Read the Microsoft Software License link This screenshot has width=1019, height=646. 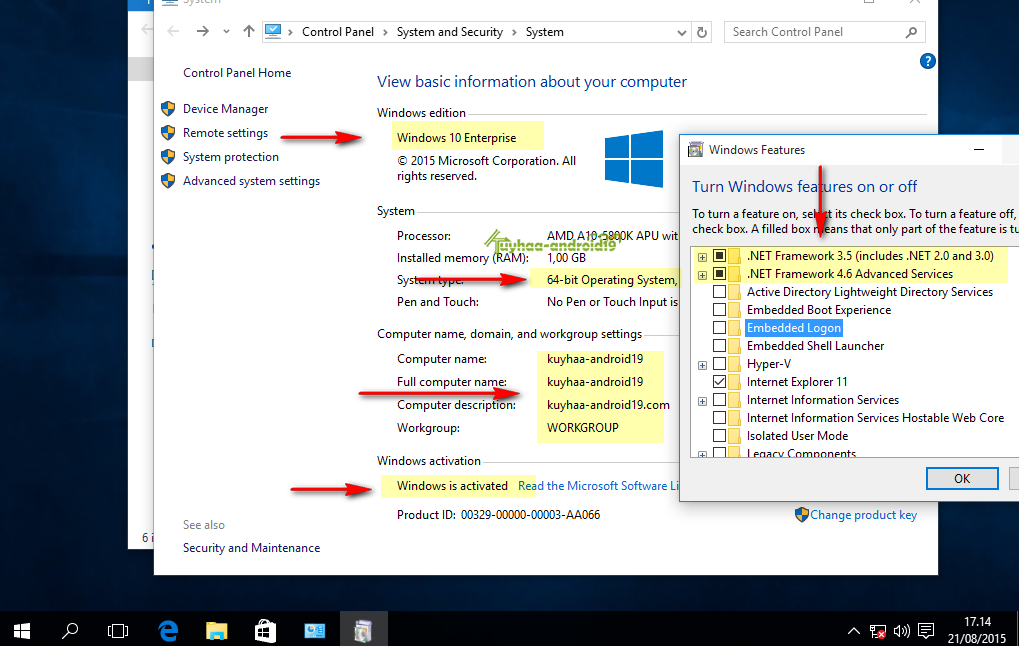[598, 485]
